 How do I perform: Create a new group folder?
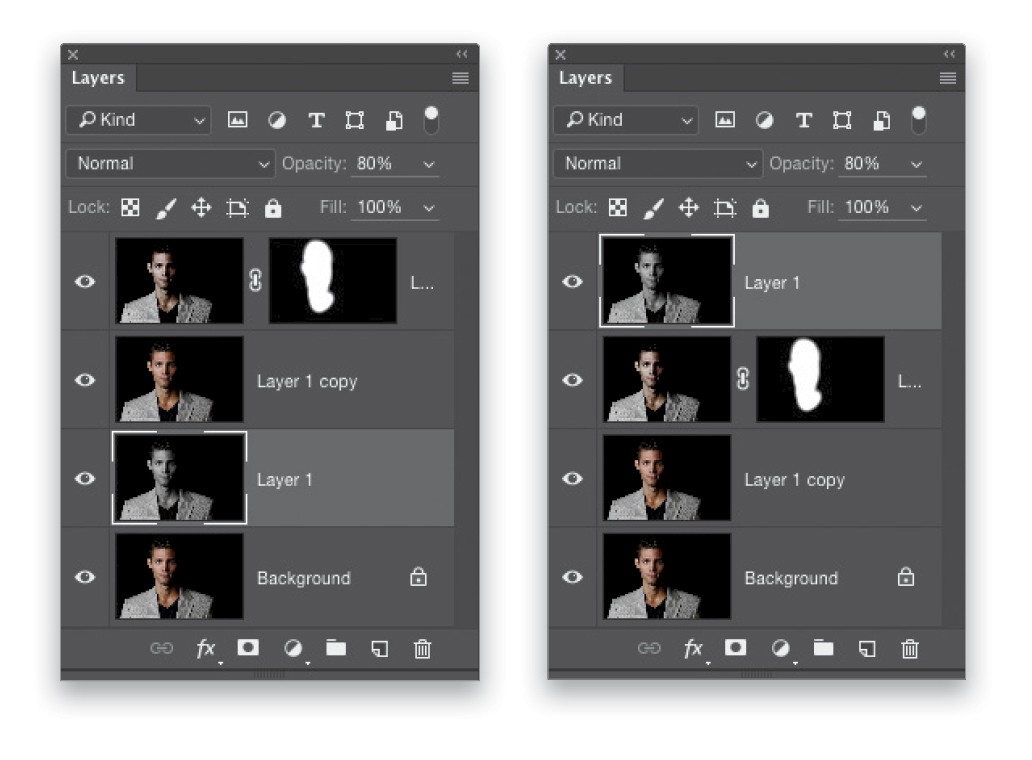[x=336, y=649]
